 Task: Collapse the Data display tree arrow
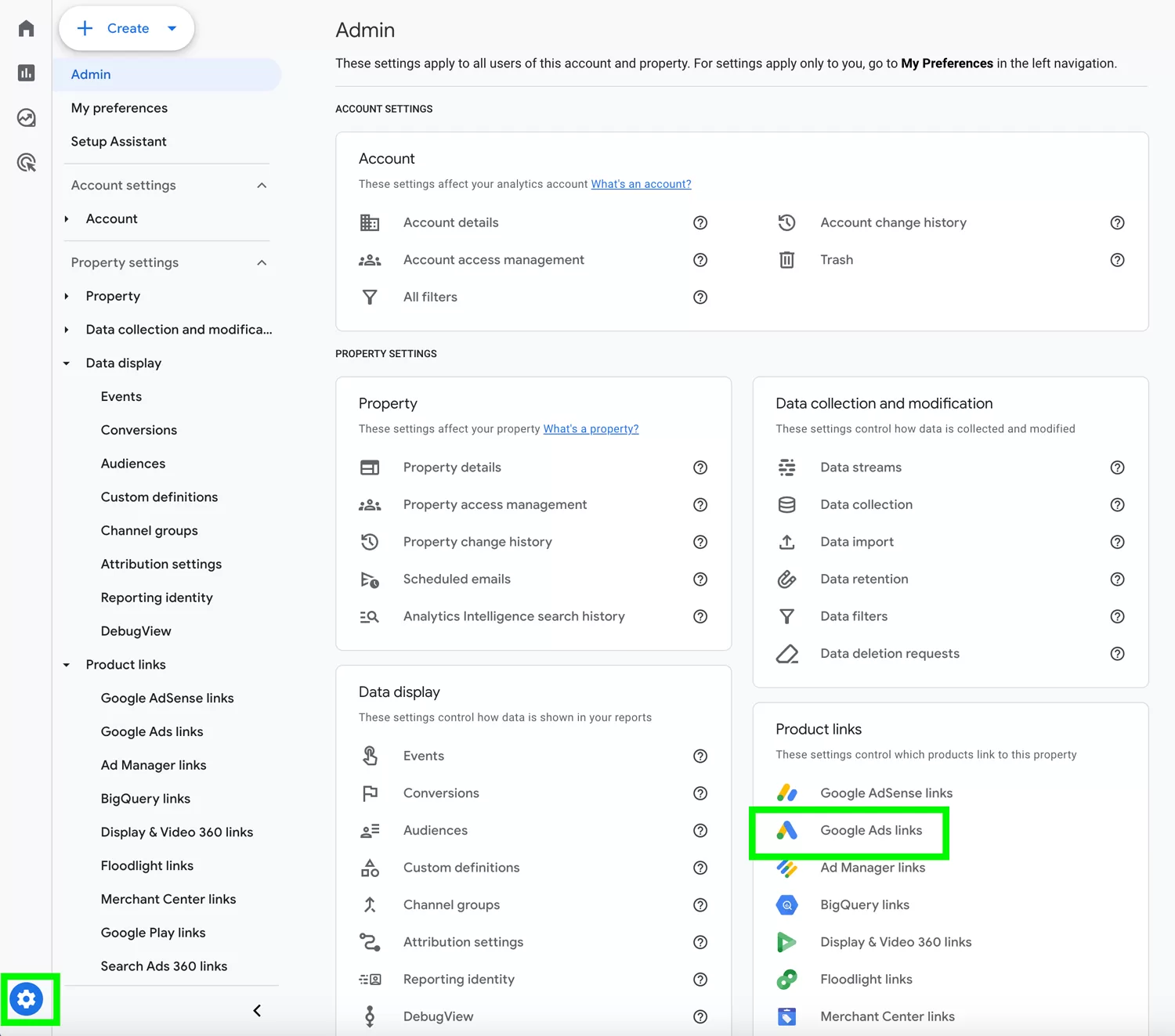pos(67,363)
